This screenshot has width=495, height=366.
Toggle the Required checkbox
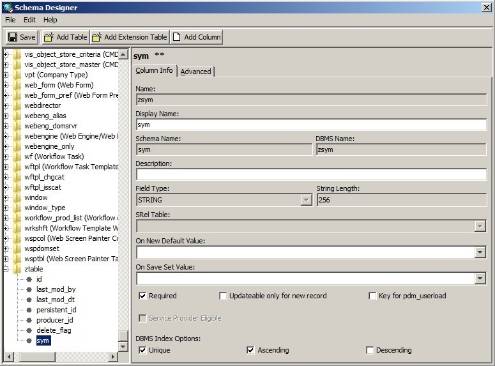coord(142,296)
